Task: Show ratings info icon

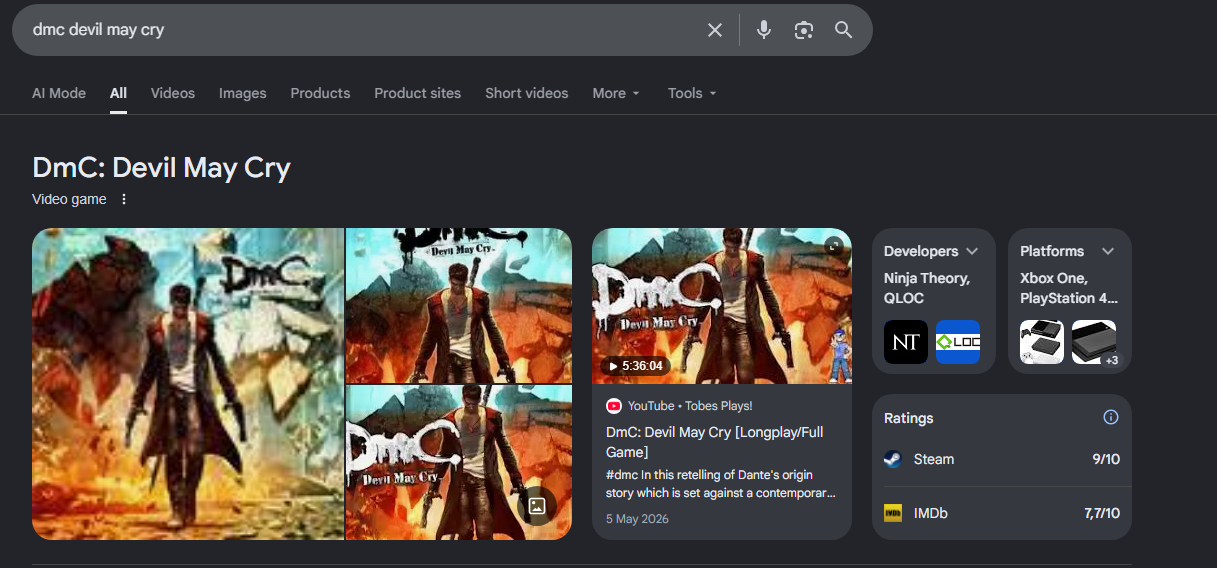Action: 1110,417
